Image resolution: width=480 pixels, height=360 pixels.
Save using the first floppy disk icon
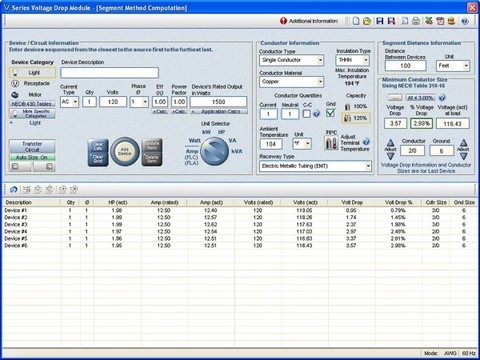point(380,21)
